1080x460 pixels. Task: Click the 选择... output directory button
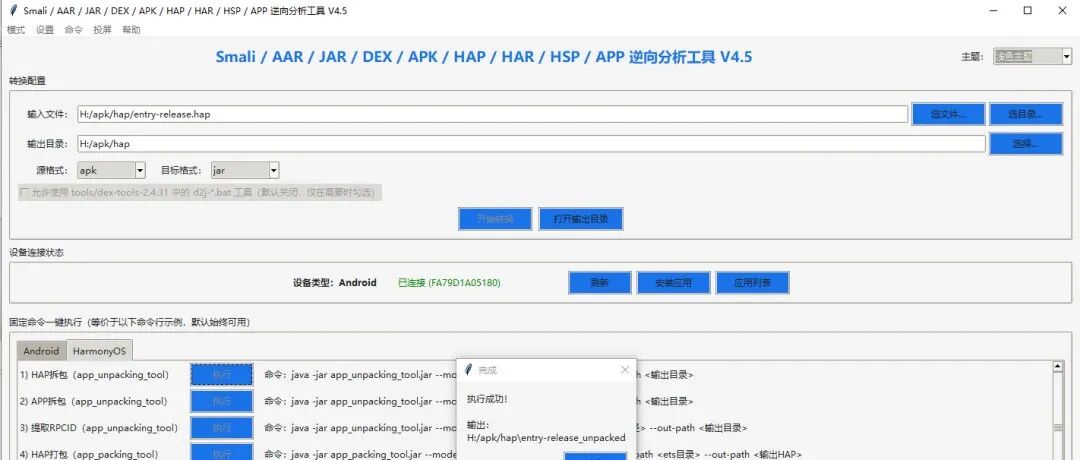(x=1026, y=144)
